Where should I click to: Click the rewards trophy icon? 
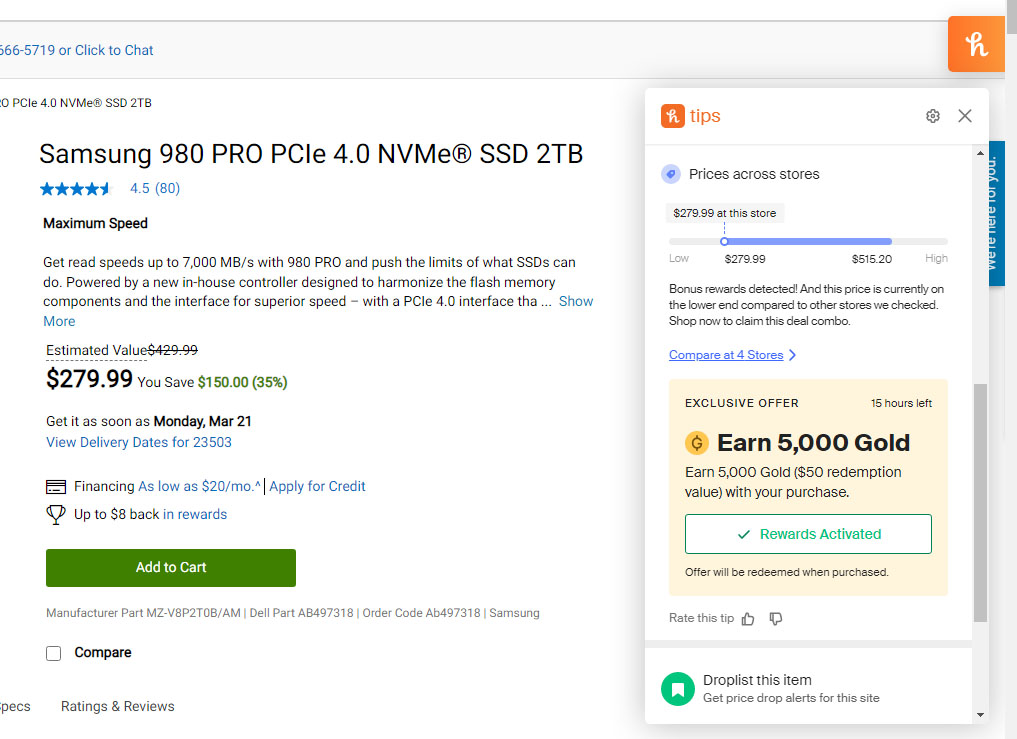point(56,514)
